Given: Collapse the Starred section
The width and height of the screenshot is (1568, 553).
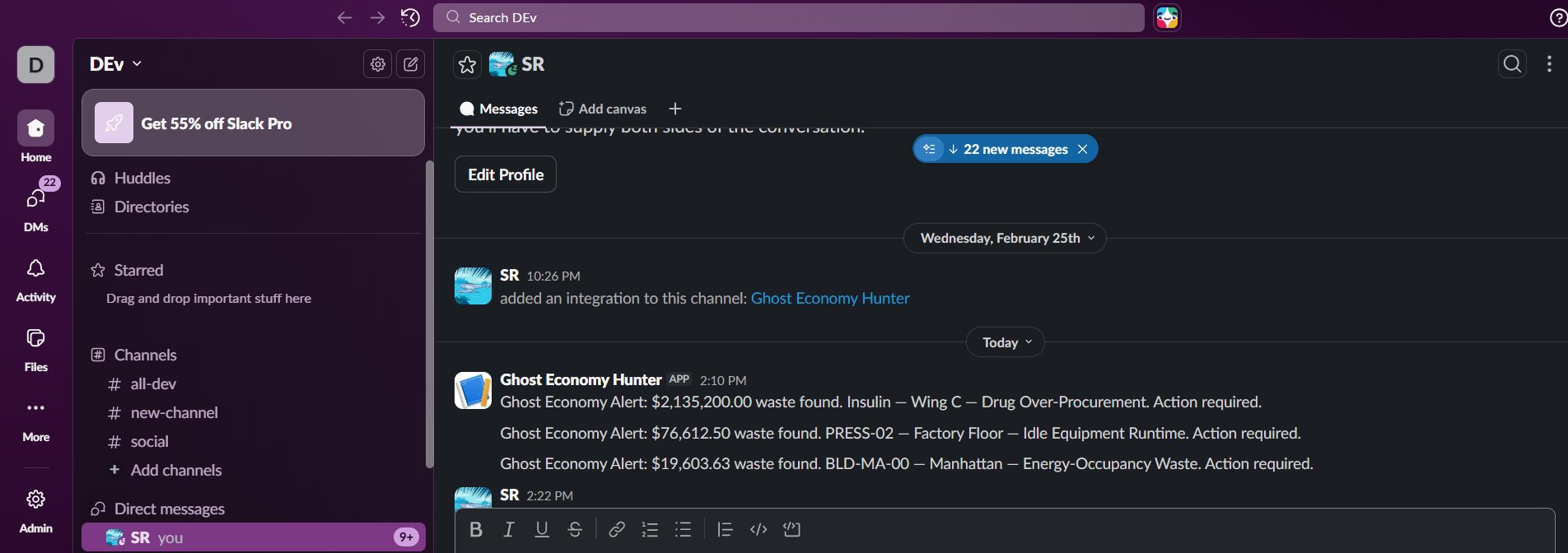Looking at the screenshot, I should (x=138, y=270).
